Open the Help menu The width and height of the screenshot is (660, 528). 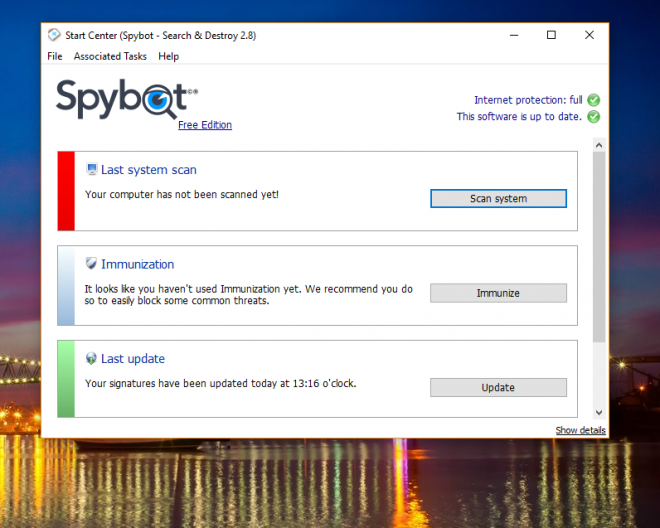(168, 56)
